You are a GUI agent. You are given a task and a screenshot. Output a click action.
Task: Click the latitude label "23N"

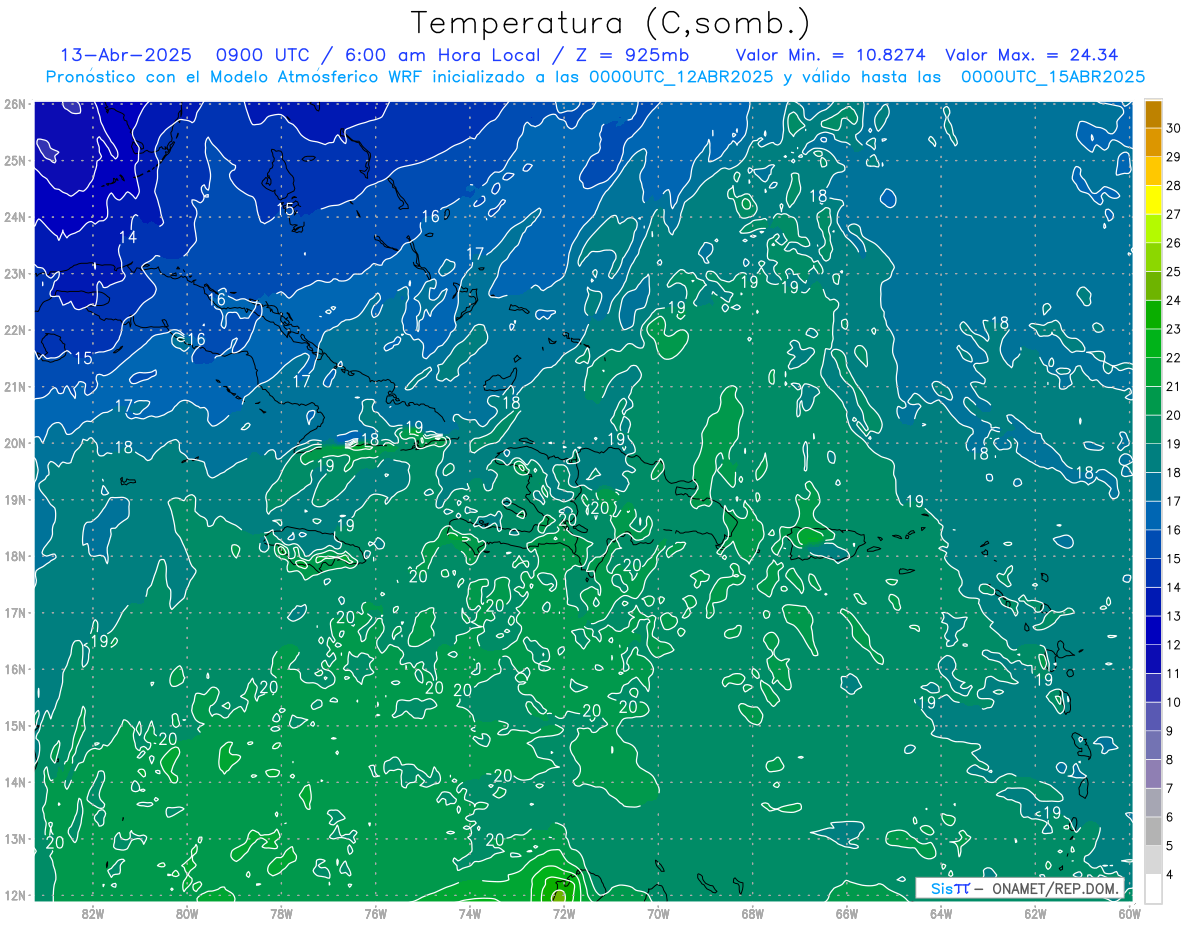click(x=14, y=274)
